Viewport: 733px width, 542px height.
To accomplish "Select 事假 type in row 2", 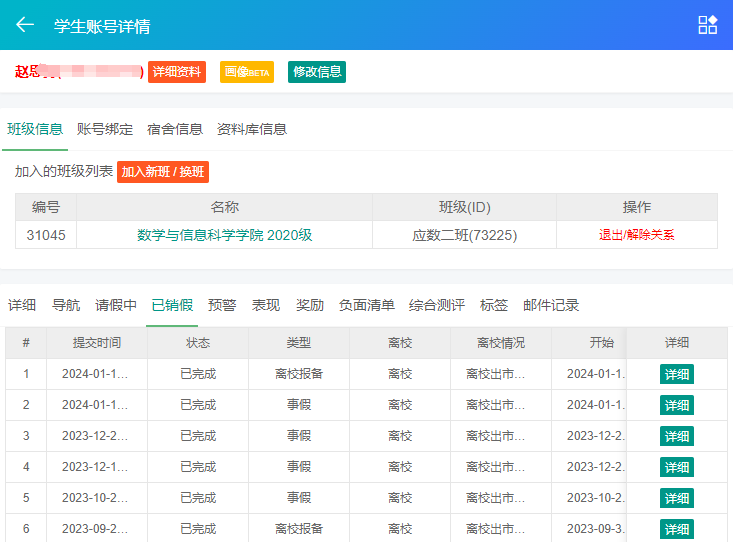I will tap(299, 405).
